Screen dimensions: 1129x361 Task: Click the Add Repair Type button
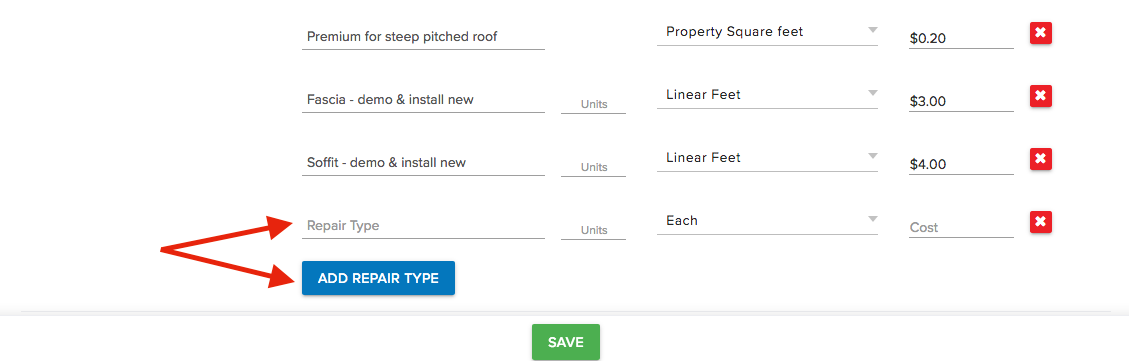[378, 278]
